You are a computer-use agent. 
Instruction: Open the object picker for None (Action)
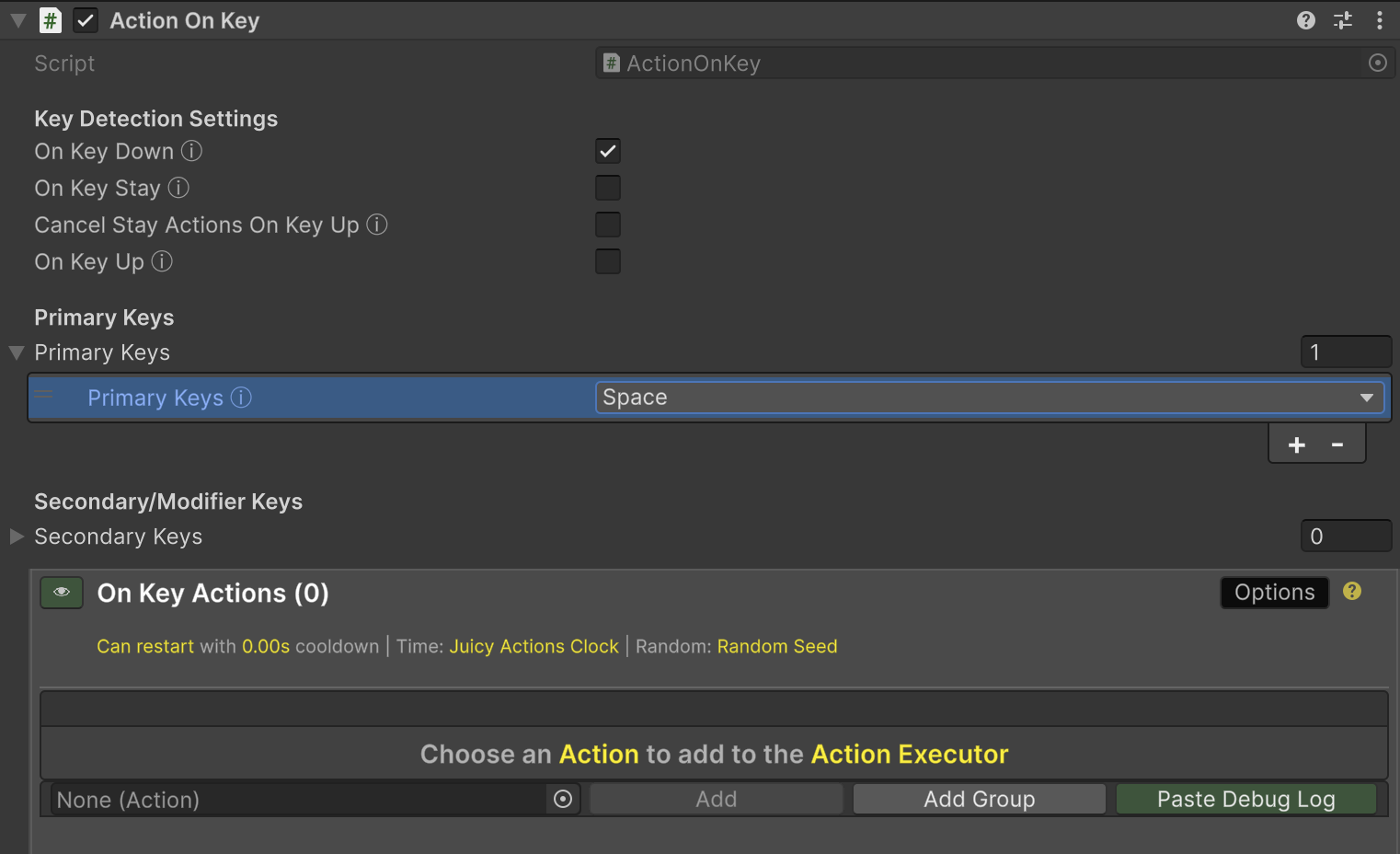tap(563, 799)
